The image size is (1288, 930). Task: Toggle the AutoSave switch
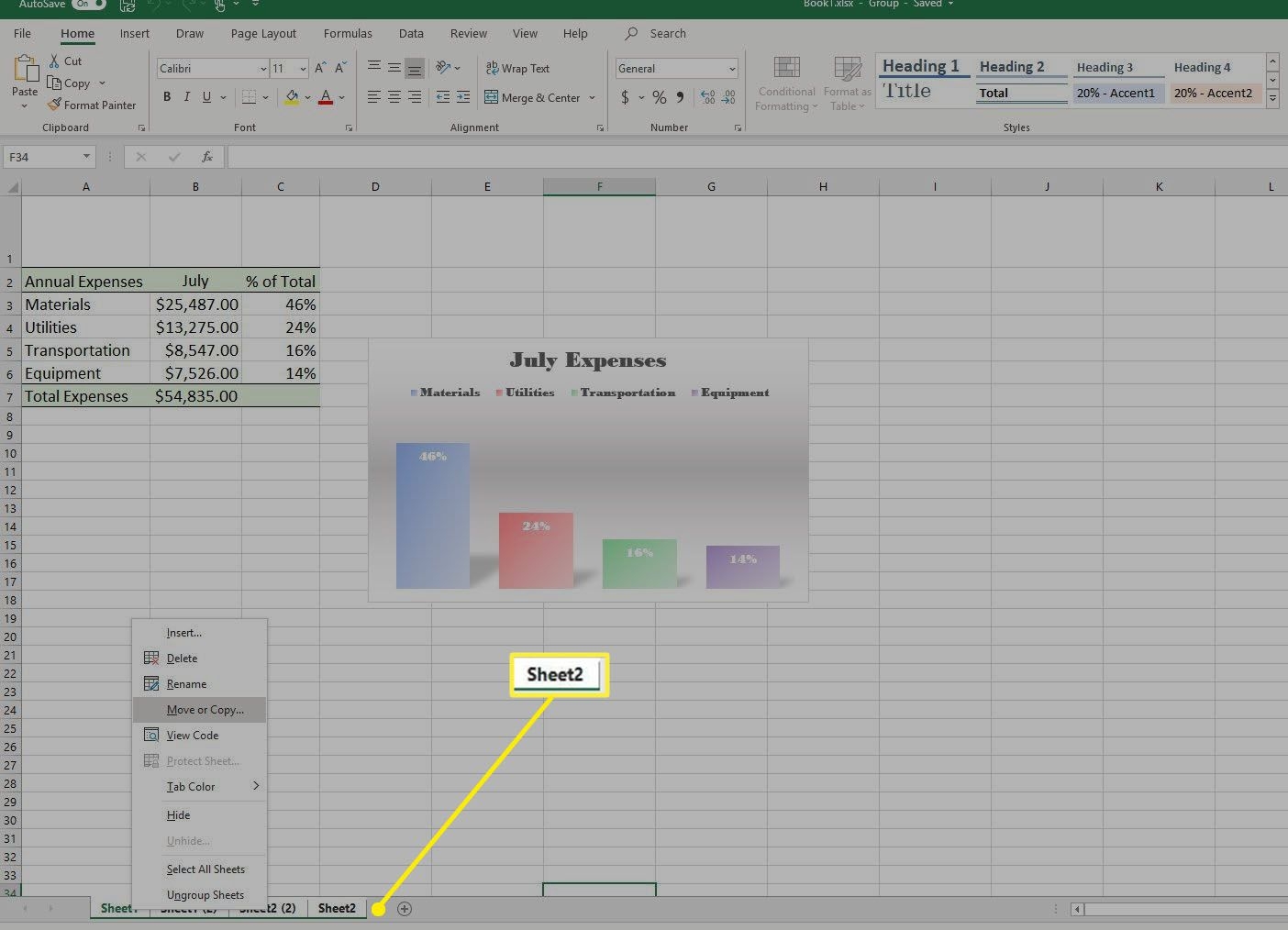[88, 4]
